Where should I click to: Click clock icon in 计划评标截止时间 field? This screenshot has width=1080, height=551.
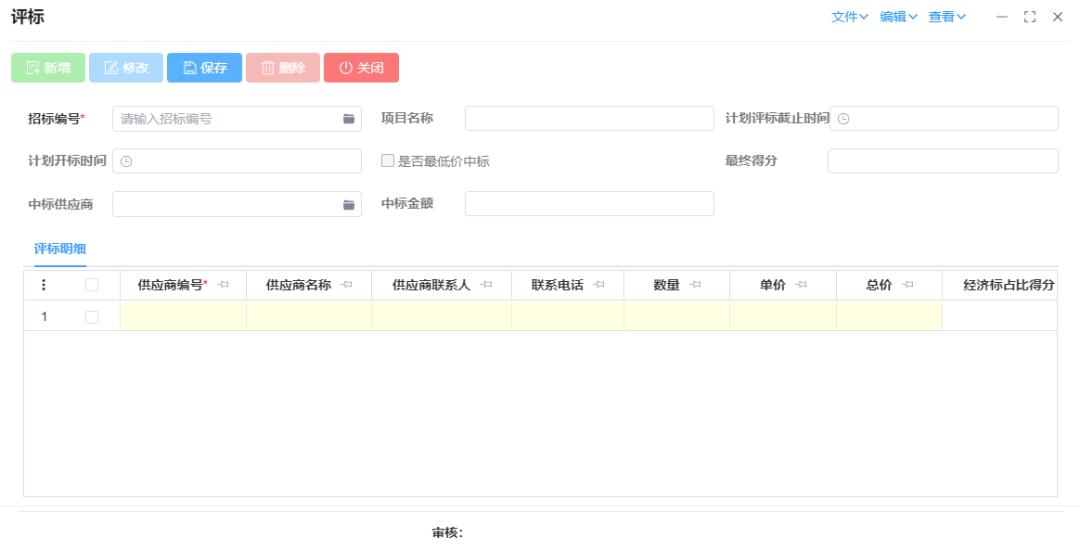click(x=843, y=118)
